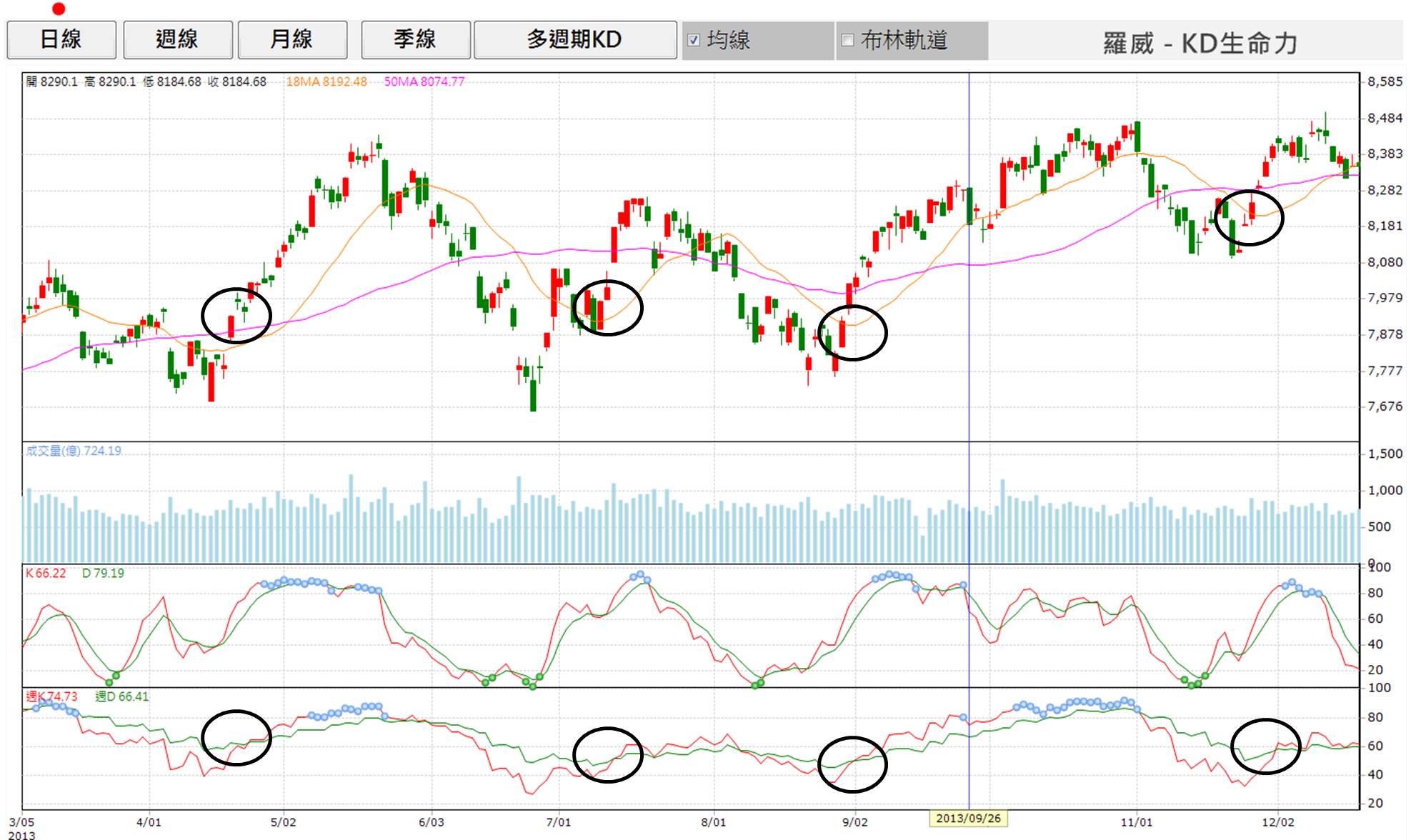Screen dimensions: 1411x840
Task: Click the 週D 66.41 weekly indicator label
Action: click(x=121, y=696)
